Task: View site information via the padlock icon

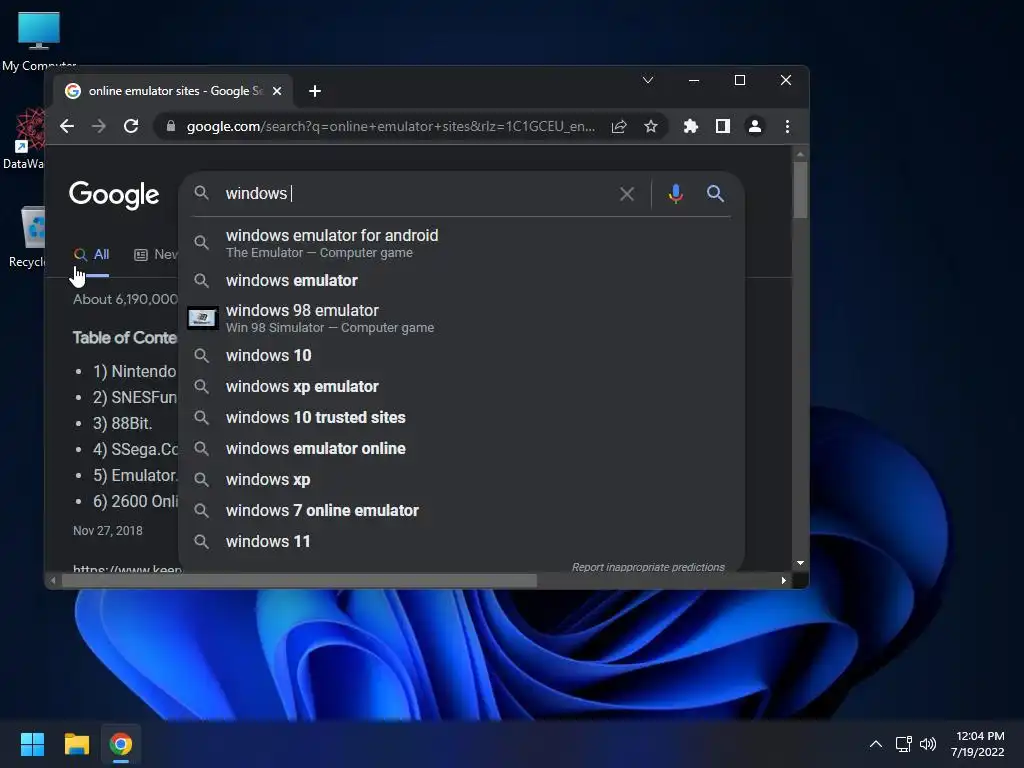Action: [170, 126]
